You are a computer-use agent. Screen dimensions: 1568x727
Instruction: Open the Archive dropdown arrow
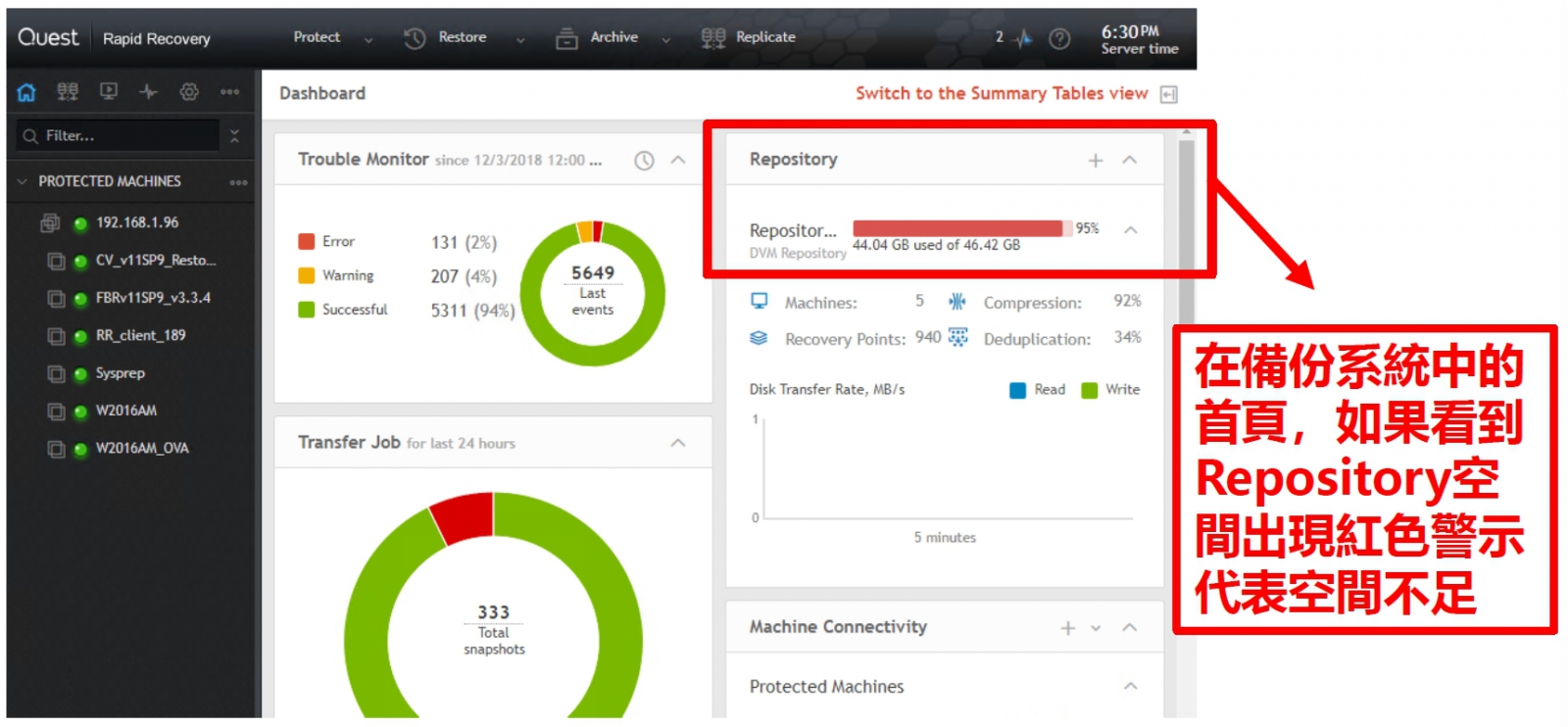[x=665, y=40]
